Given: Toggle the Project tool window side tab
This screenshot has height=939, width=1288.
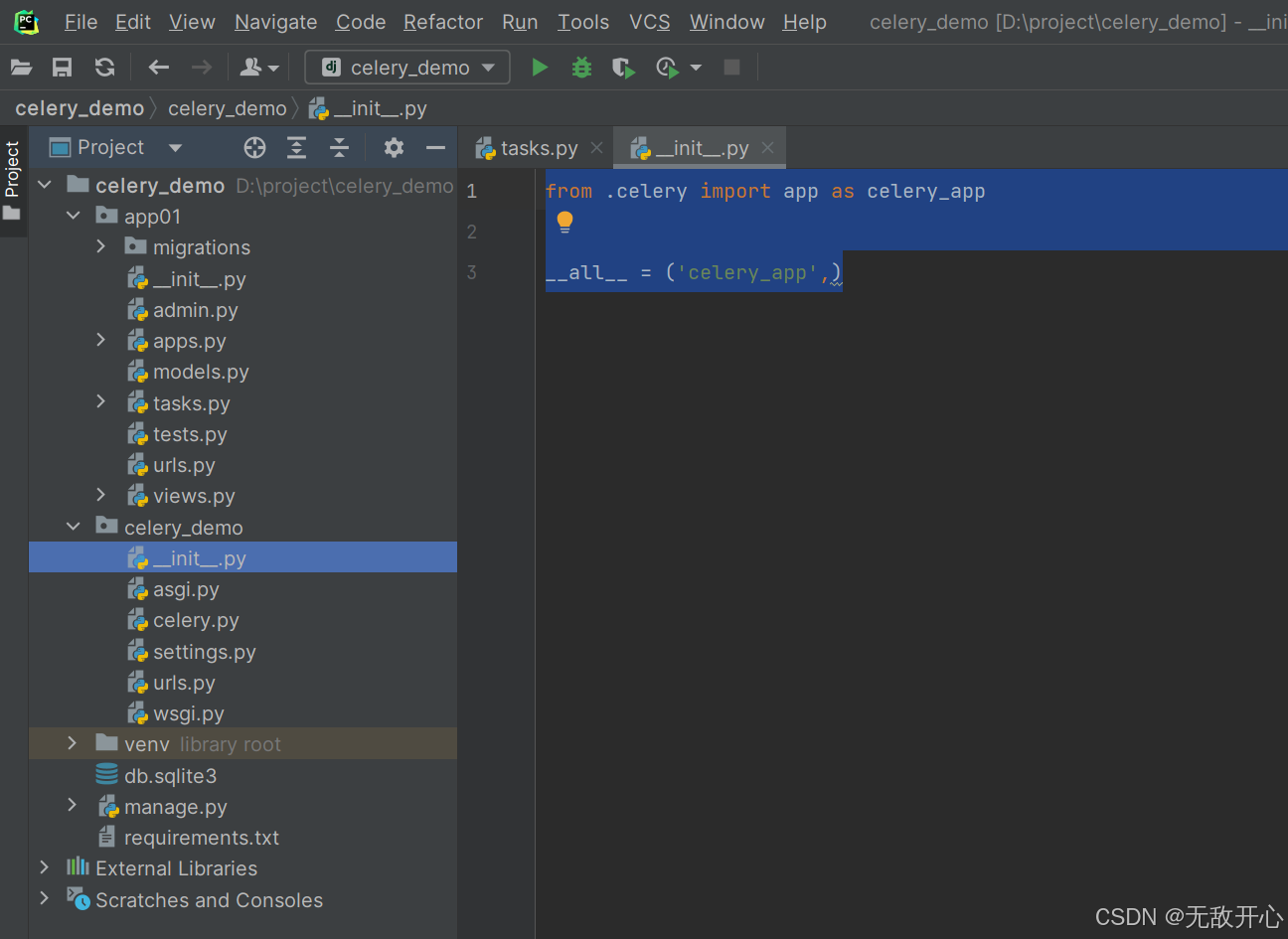Looking at the screenshot, I should pyautogui.click(x=13, y=181).
